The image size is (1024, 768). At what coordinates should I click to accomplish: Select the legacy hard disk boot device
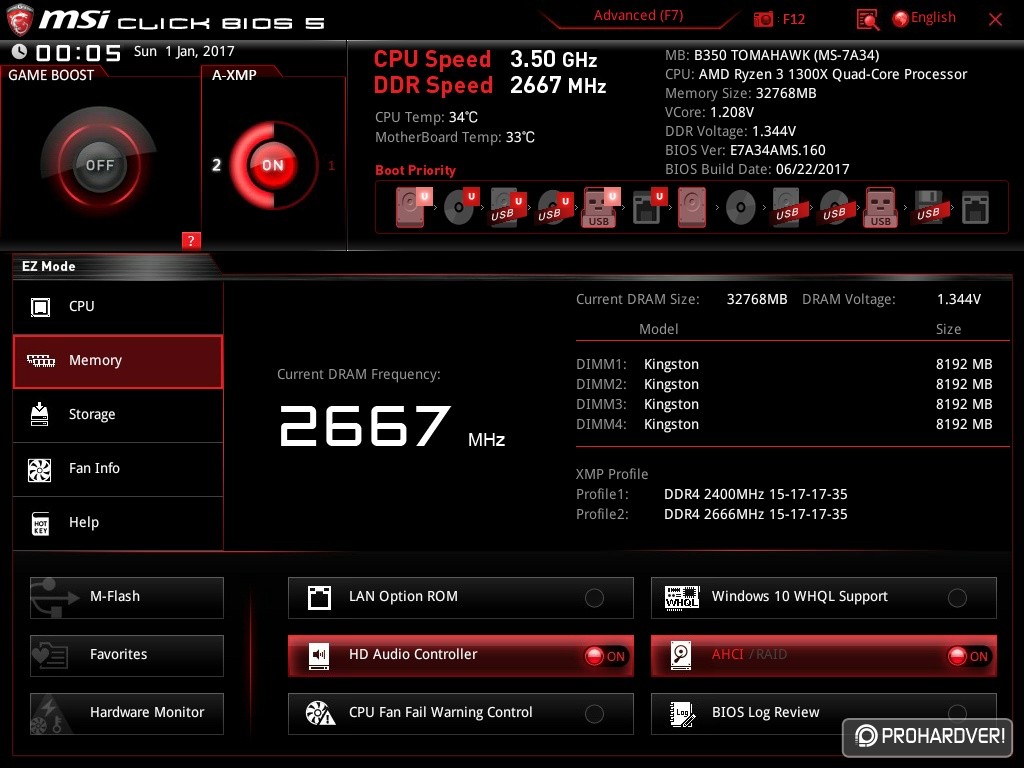coord(692,207)
